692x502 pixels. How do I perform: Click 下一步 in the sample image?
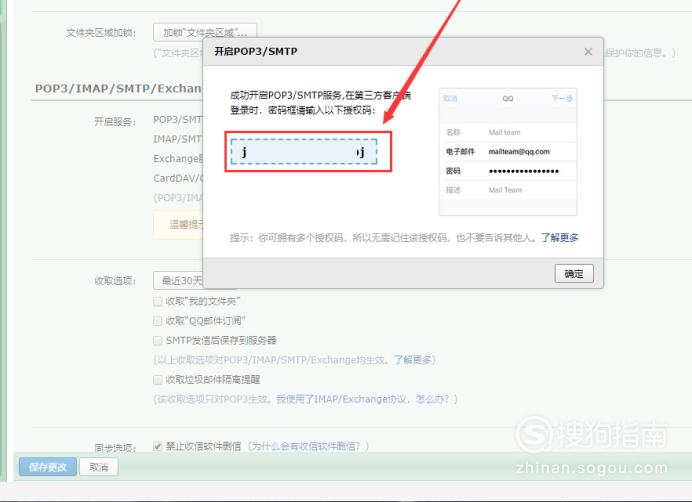[x=562, y=98]
